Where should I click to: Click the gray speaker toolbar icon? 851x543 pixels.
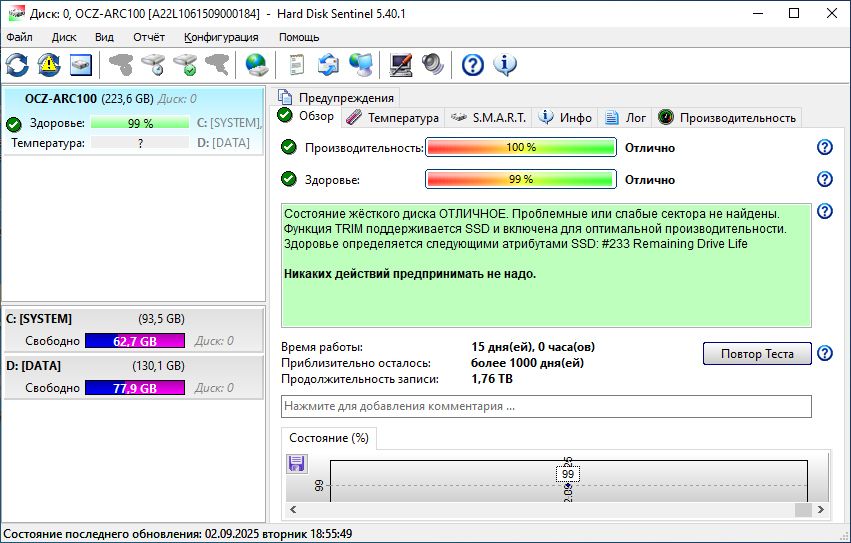[433, 65]
